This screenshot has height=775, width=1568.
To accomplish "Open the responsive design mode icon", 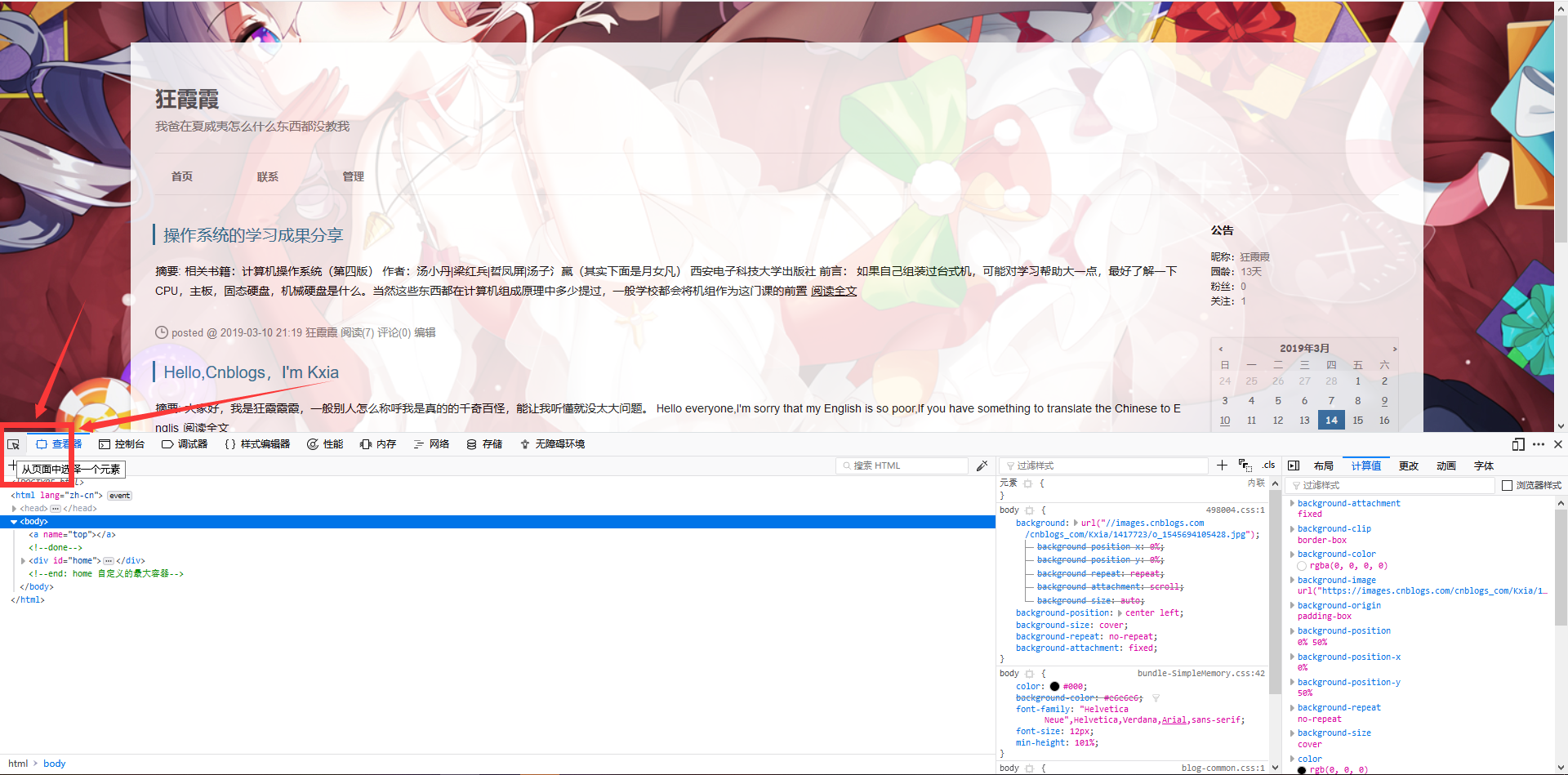I will (x=1518, y=444).
